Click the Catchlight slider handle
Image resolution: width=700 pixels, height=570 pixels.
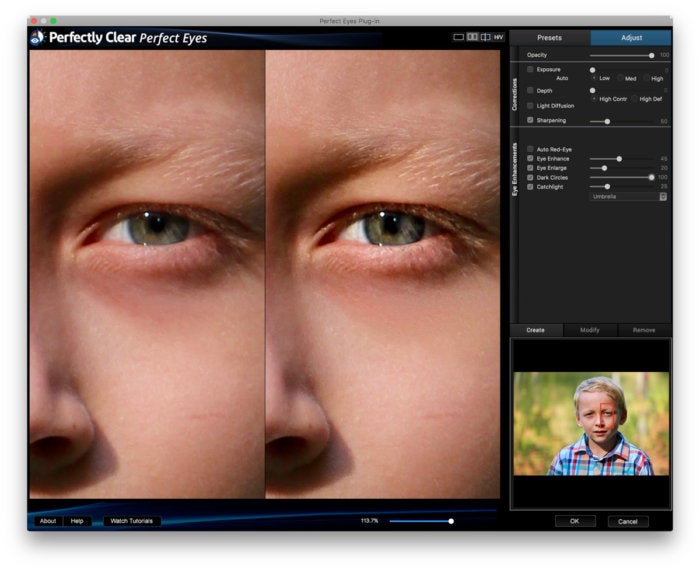pos(607,187)
